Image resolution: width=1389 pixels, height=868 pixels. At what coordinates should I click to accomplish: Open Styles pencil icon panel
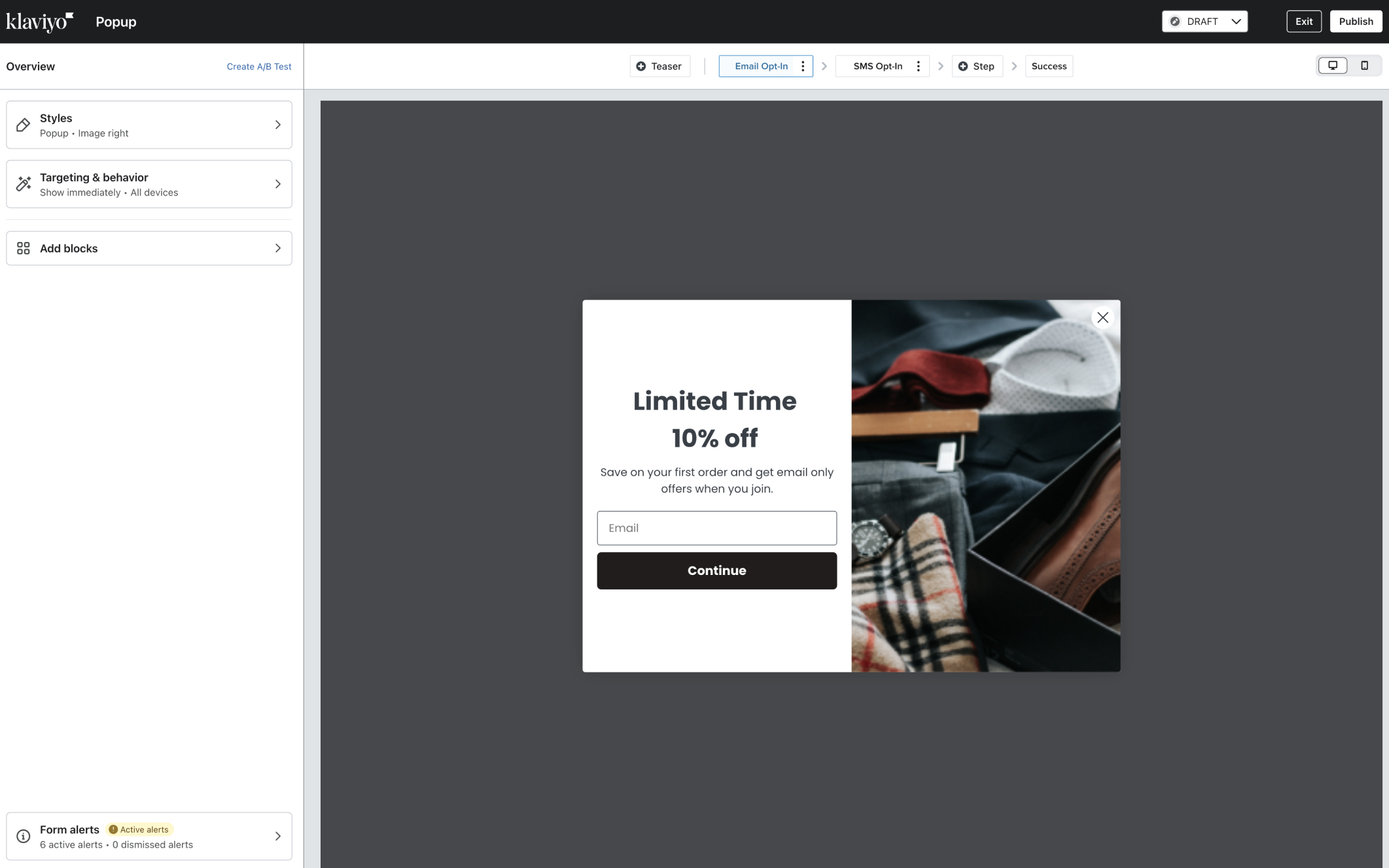24,125
